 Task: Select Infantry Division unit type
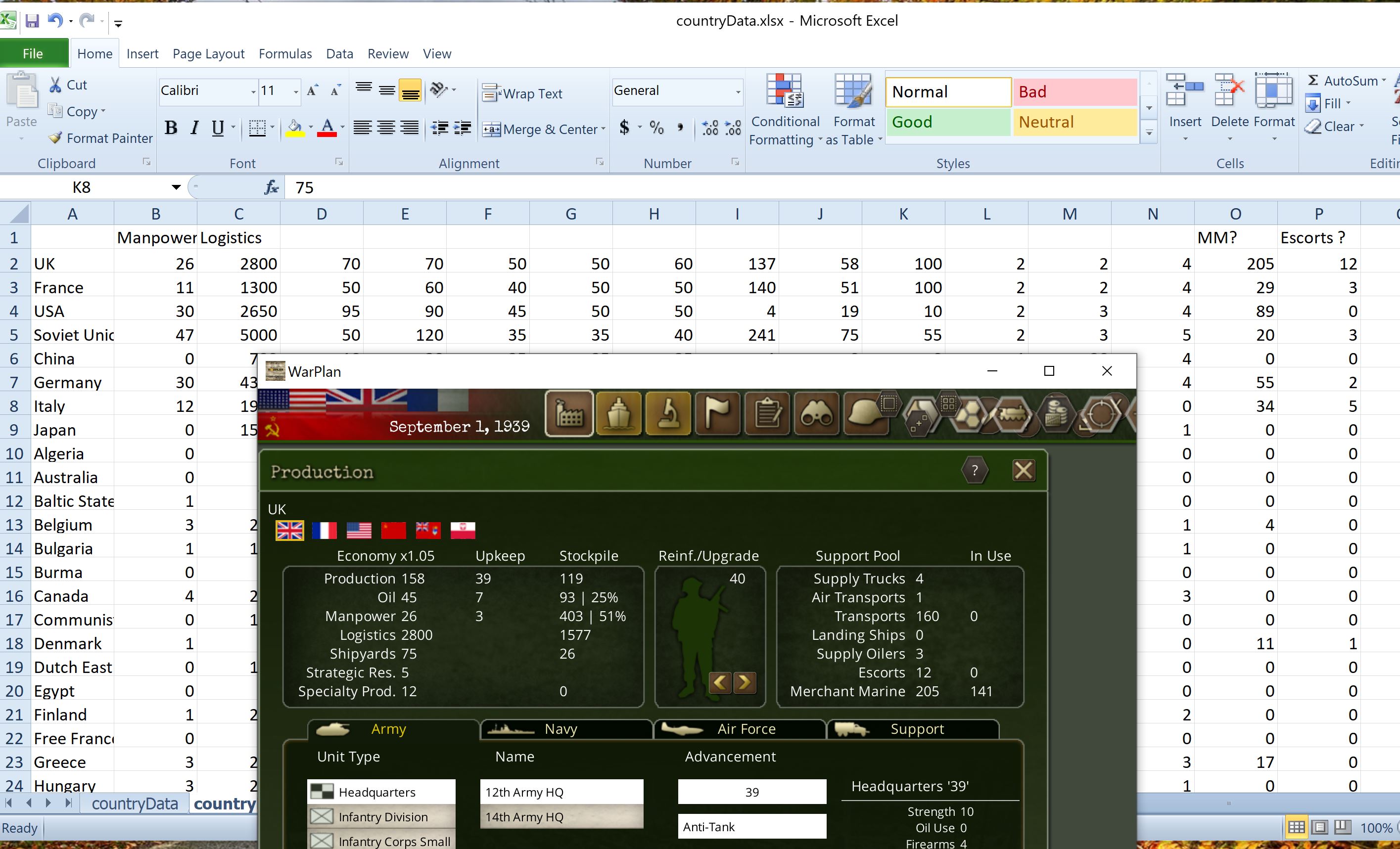(382, 817)
